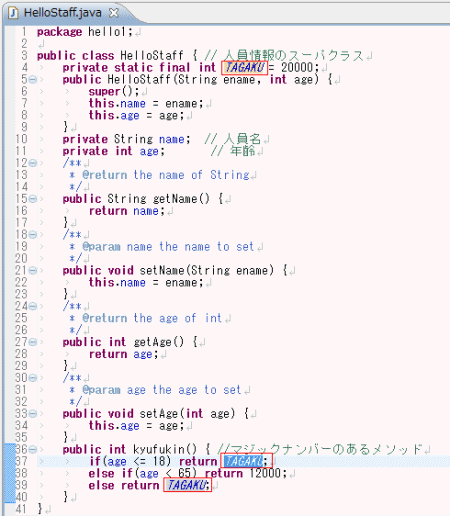Screen dimensions: 450x516
Task: Collapse the constructor fold at line 5
Action: tap(33, 79)
